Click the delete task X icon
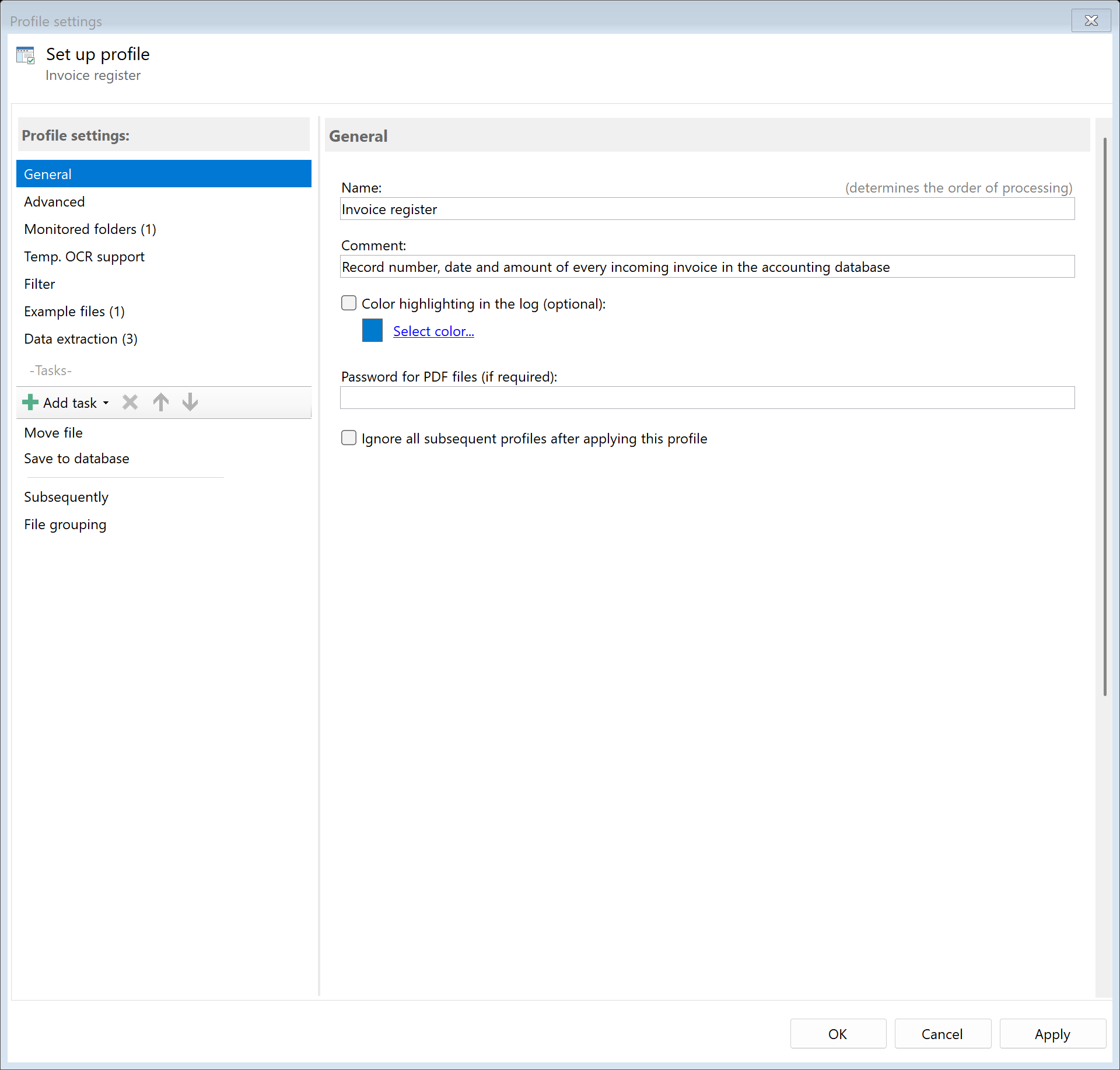The width and height of the screenshot is (1120, 1070). pyautogui.click(x=130, y=403)
